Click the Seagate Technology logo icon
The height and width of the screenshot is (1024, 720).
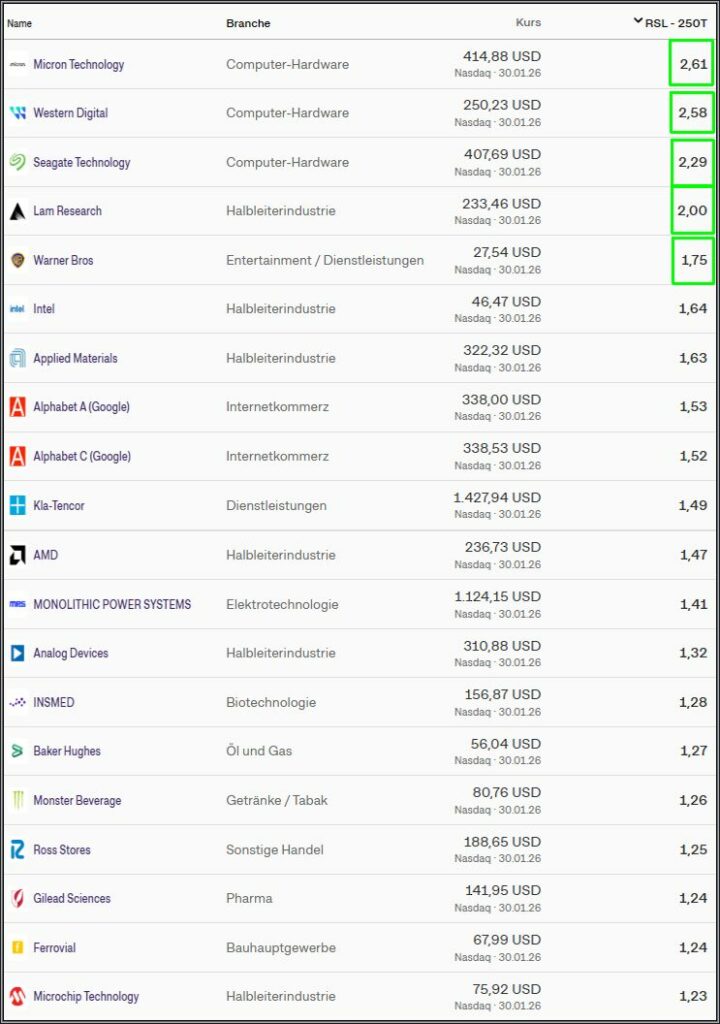[17, 162]
